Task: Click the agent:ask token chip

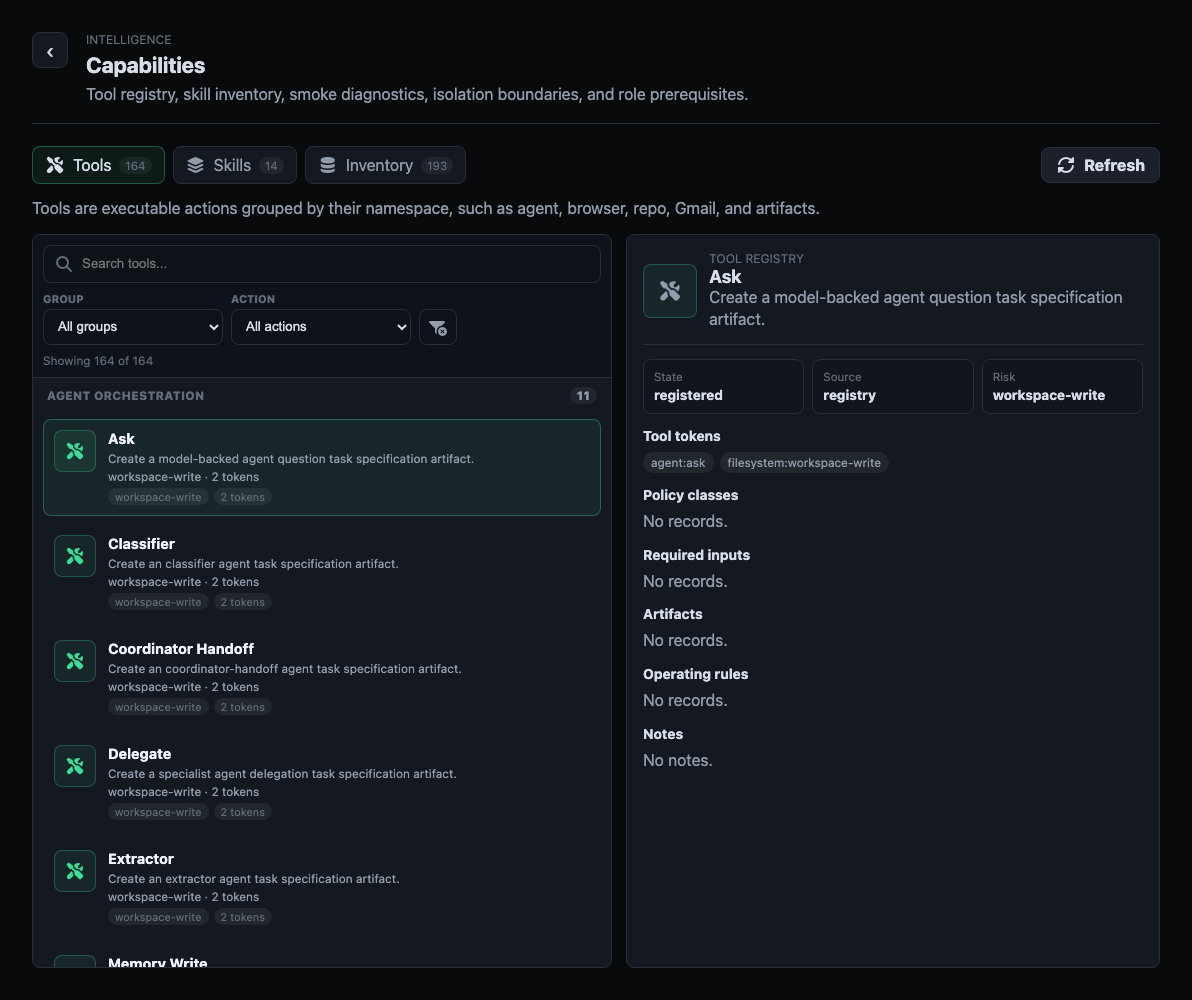Action: (678, 462)
